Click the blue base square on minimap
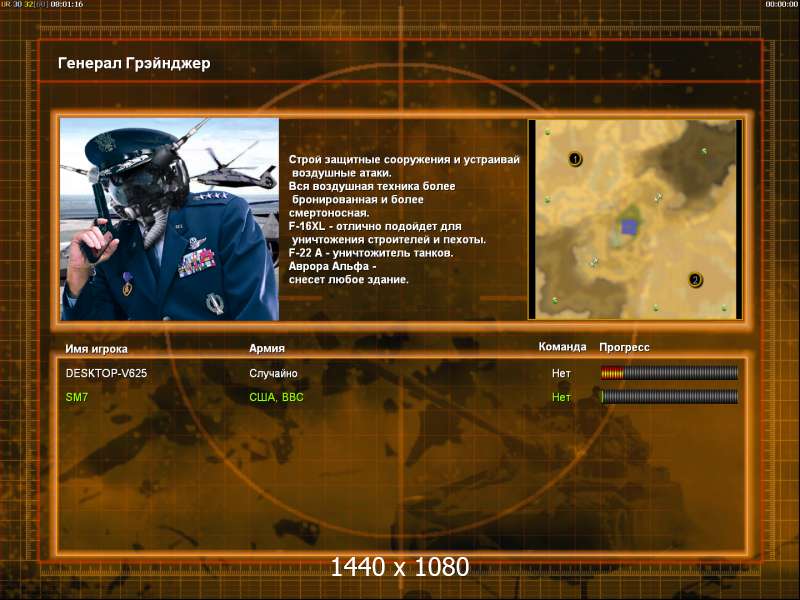Viewport: 800px width, 600px height. click(629, 227)
